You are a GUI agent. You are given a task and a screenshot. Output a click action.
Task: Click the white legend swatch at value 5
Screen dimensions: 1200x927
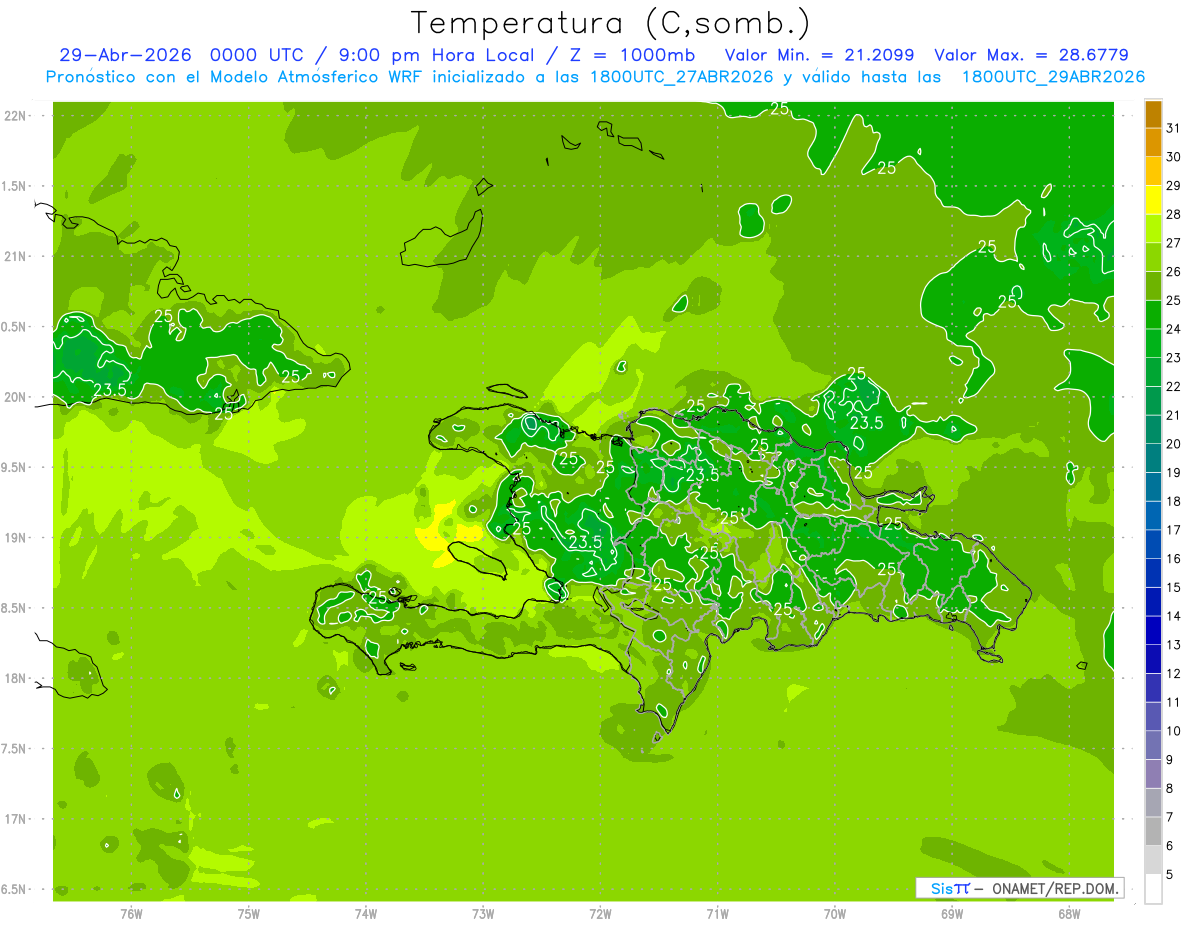[1153, 888]
